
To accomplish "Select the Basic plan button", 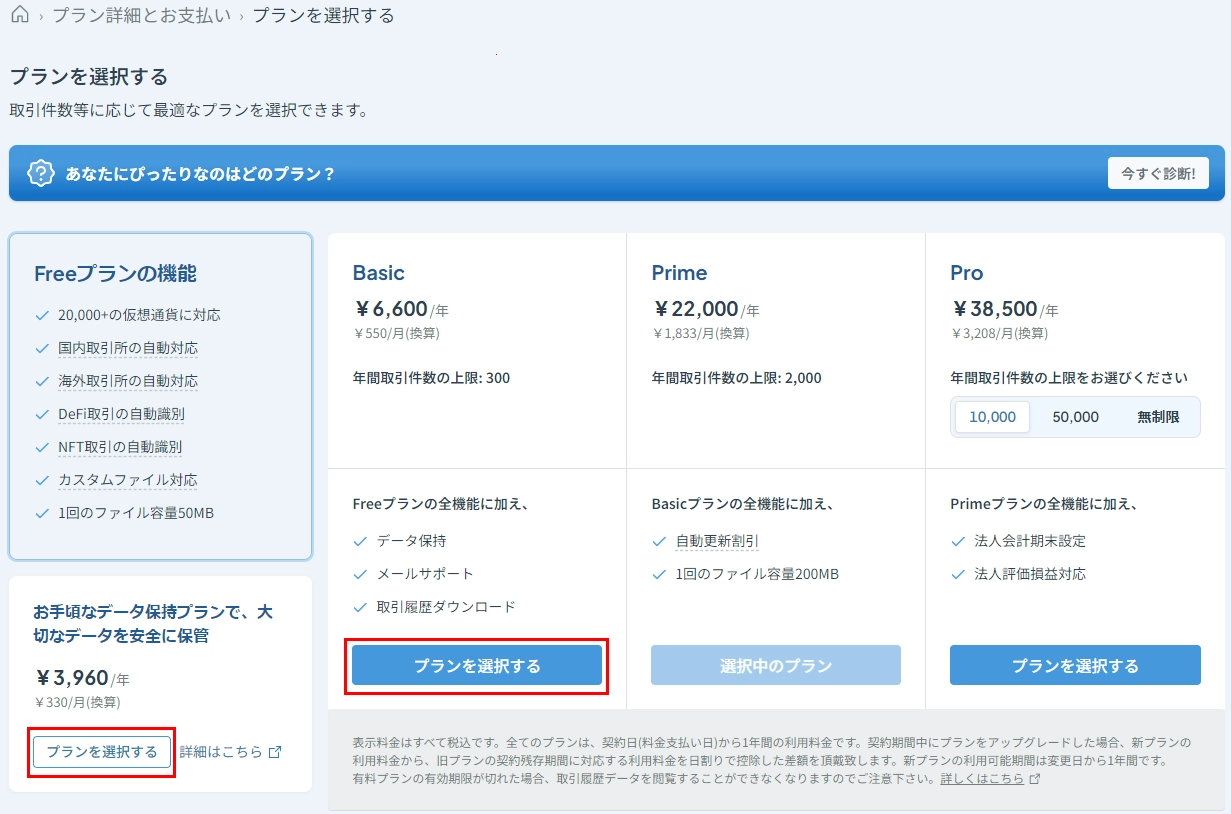I will [x=477, y=665].
